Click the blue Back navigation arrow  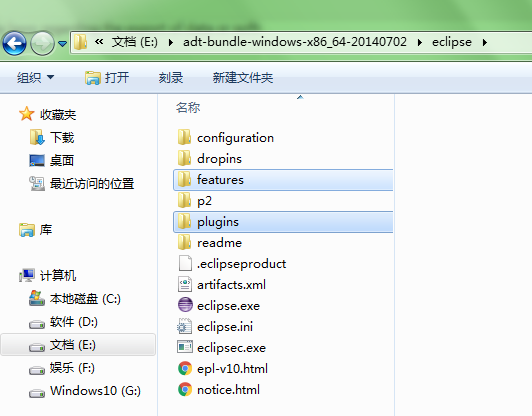[14, 43]
